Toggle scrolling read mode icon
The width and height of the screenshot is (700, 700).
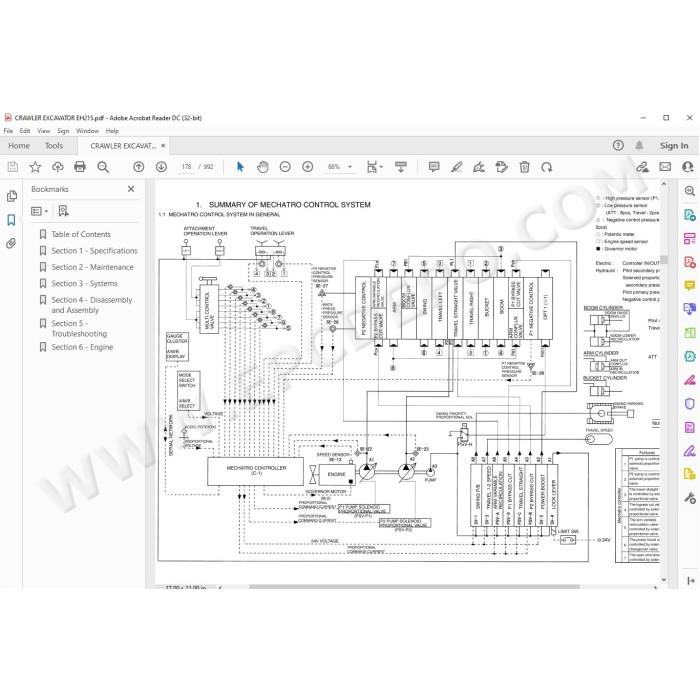(401, 167)
